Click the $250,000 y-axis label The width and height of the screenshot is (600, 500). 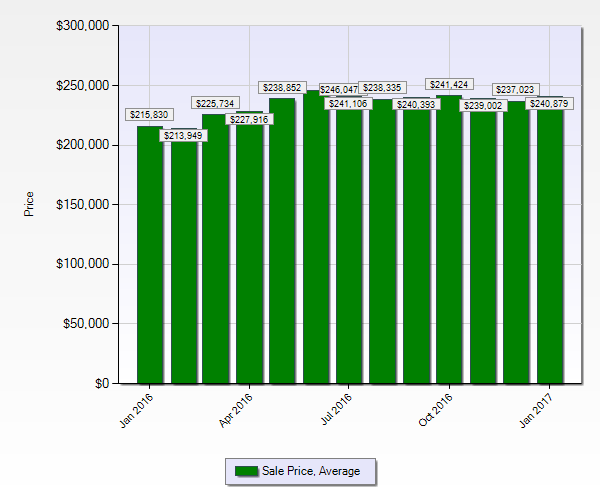[x=83, y=85]
